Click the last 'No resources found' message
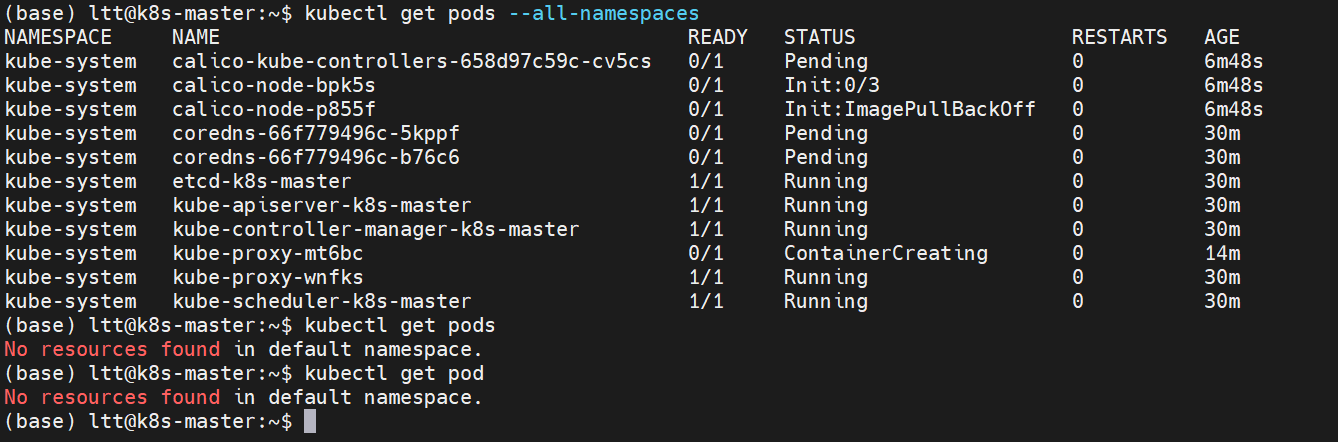The height and width of the screenshot is (442, 1338). coord(112,397)
